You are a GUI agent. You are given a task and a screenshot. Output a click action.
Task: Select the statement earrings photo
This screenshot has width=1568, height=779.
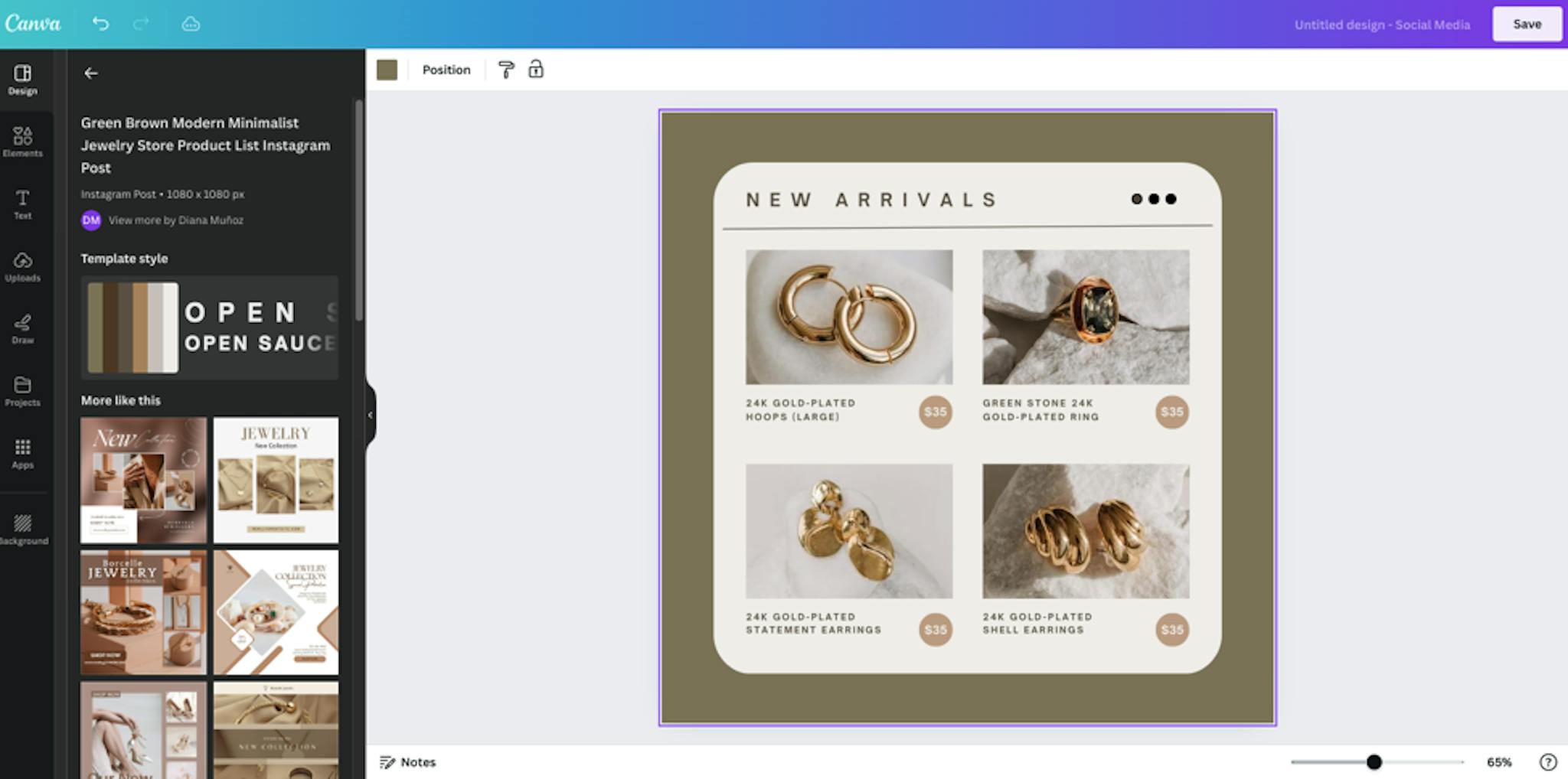[849, 531]
